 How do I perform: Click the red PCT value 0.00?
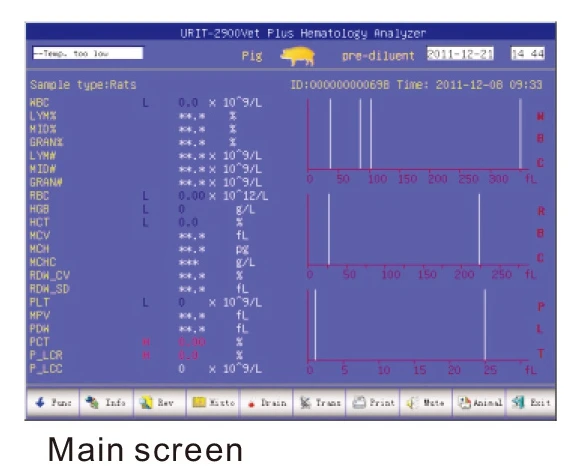tap(192, 342)
